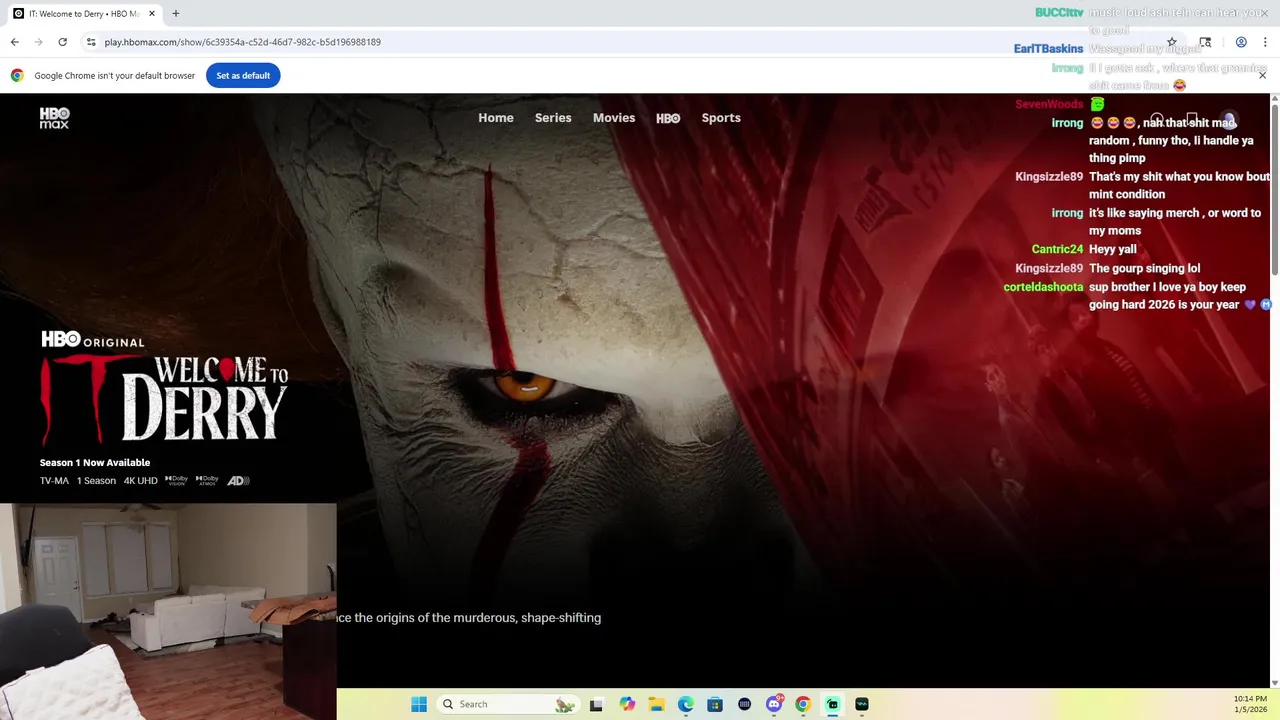Click the "TV-MA" rating label
This screenshot has width=1280, height=720.
(54, 481)
